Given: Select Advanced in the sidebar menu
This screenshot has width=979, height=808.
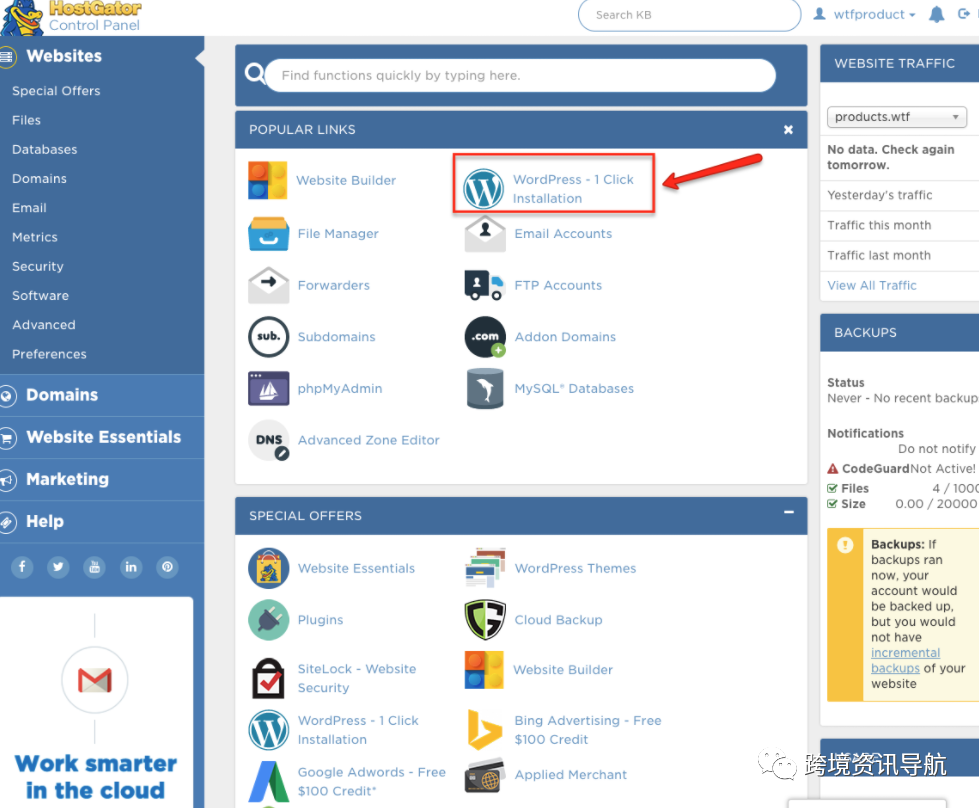Looking at the screenshot, I should click(44, 325).
